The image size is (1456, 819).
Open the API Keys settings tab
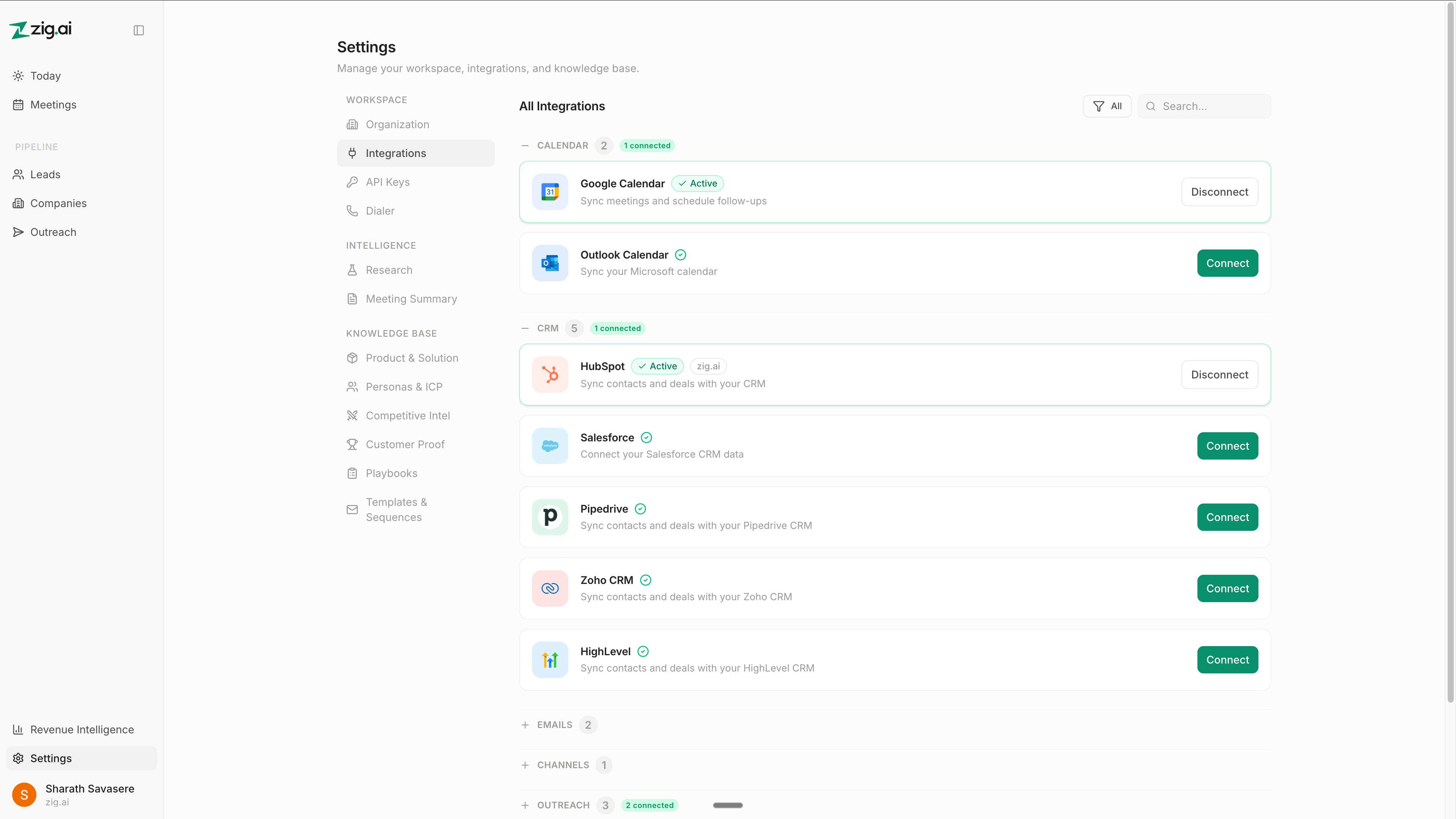(x=416, y=182)
